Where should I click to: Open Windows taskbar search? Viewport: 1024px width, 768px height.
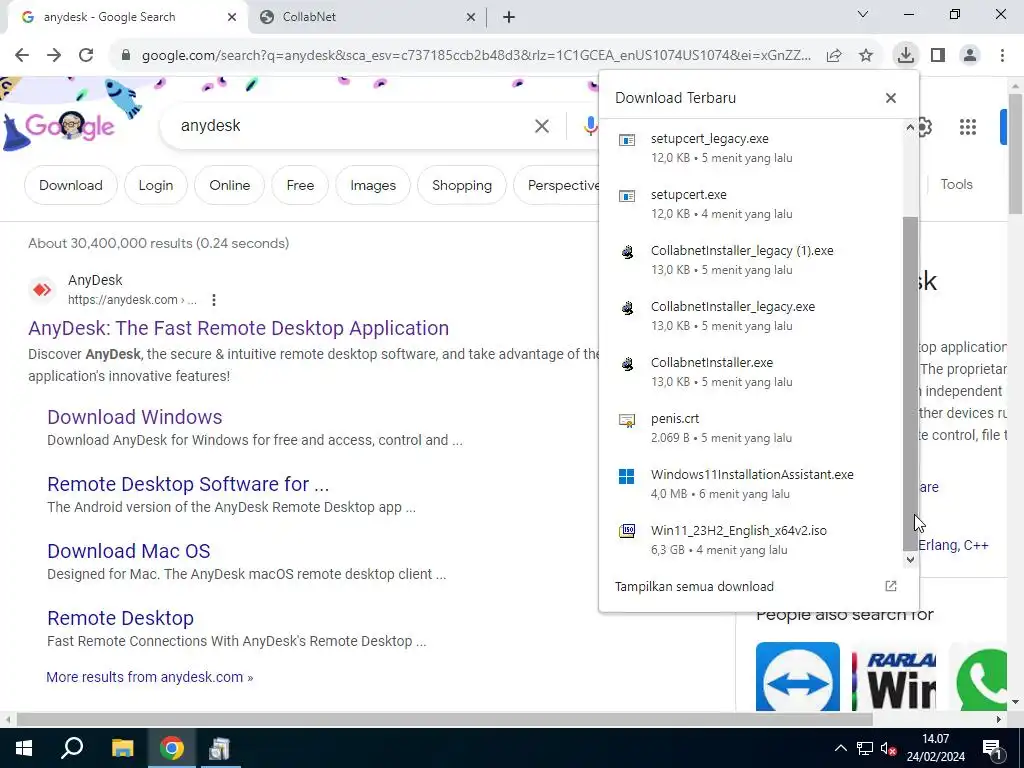click(72, 748)
